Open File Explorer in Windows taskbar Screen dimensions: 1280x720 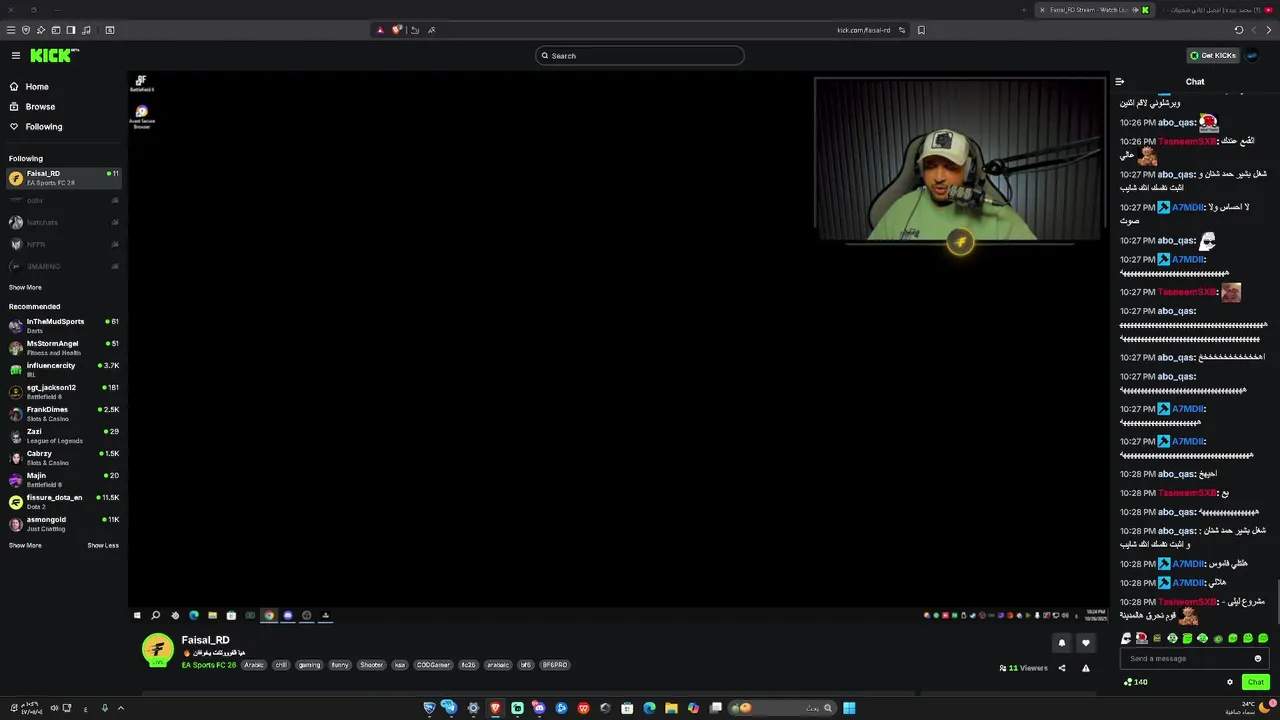(x=671, y=708)
